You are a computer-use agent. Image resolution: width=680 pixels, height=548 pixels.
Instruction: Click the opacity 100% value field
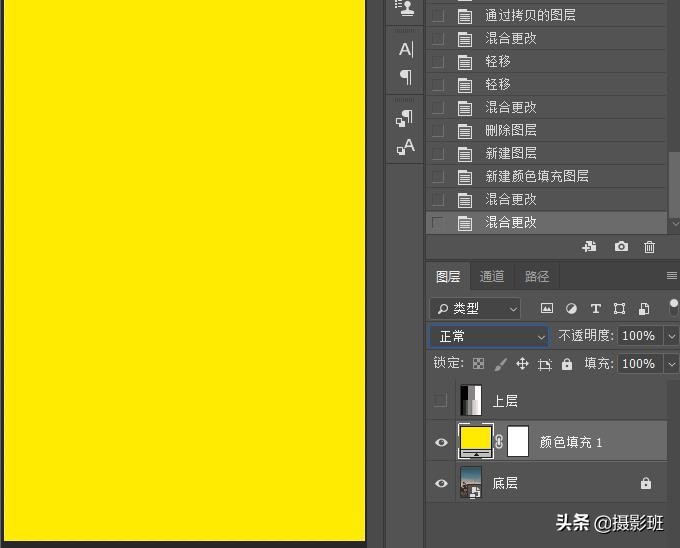(x=639, y=336)
